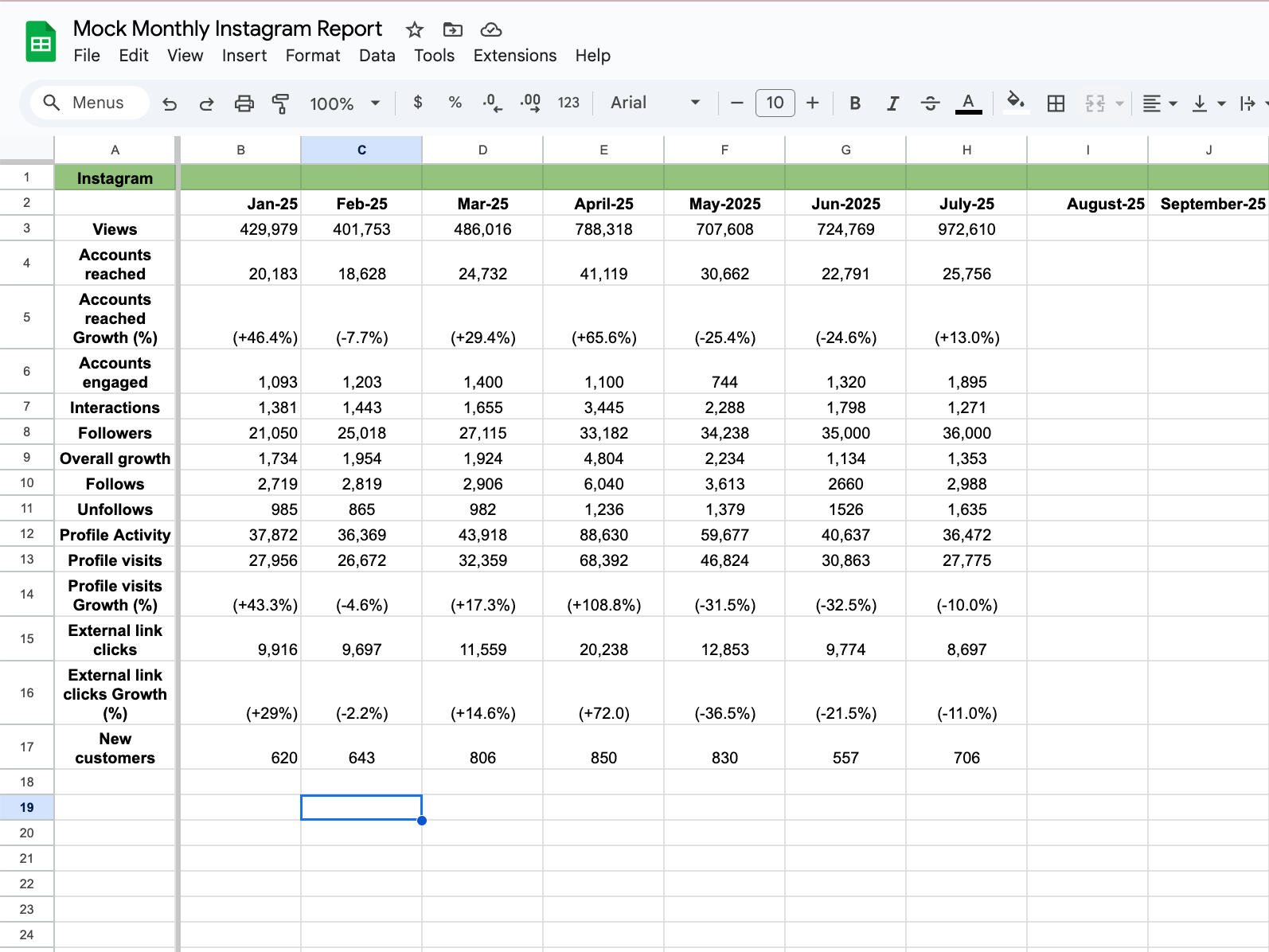Decrease decimal places

(492, 103)
